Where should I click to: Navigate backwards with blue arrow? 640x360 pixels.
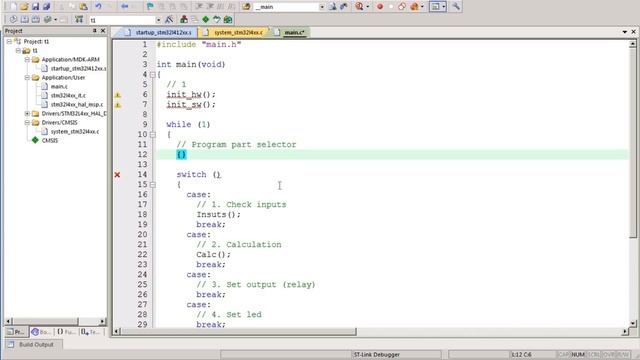[124, 7]
